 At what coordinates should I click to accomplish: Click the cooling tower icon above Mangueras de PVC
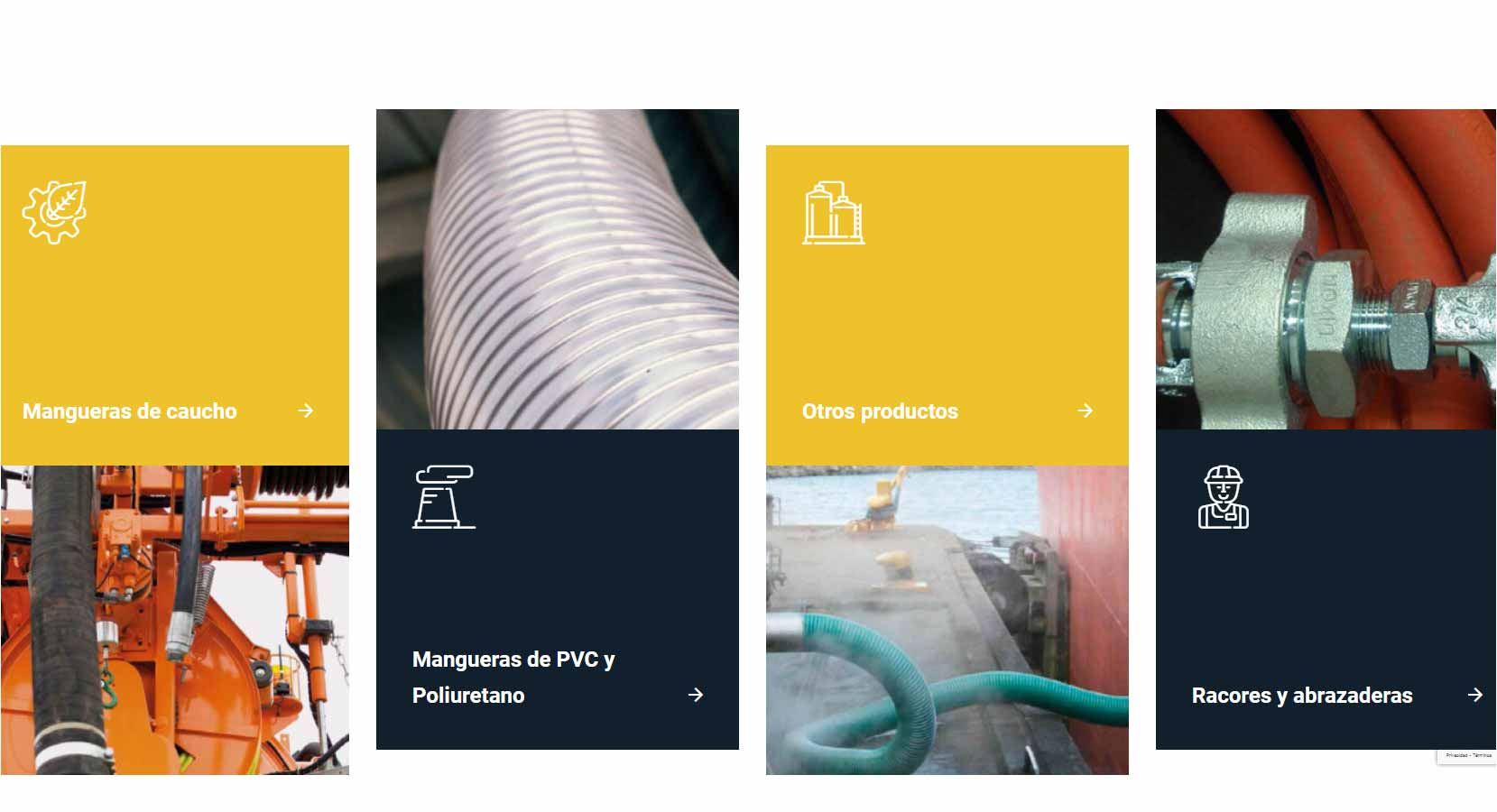pos(444,496)
